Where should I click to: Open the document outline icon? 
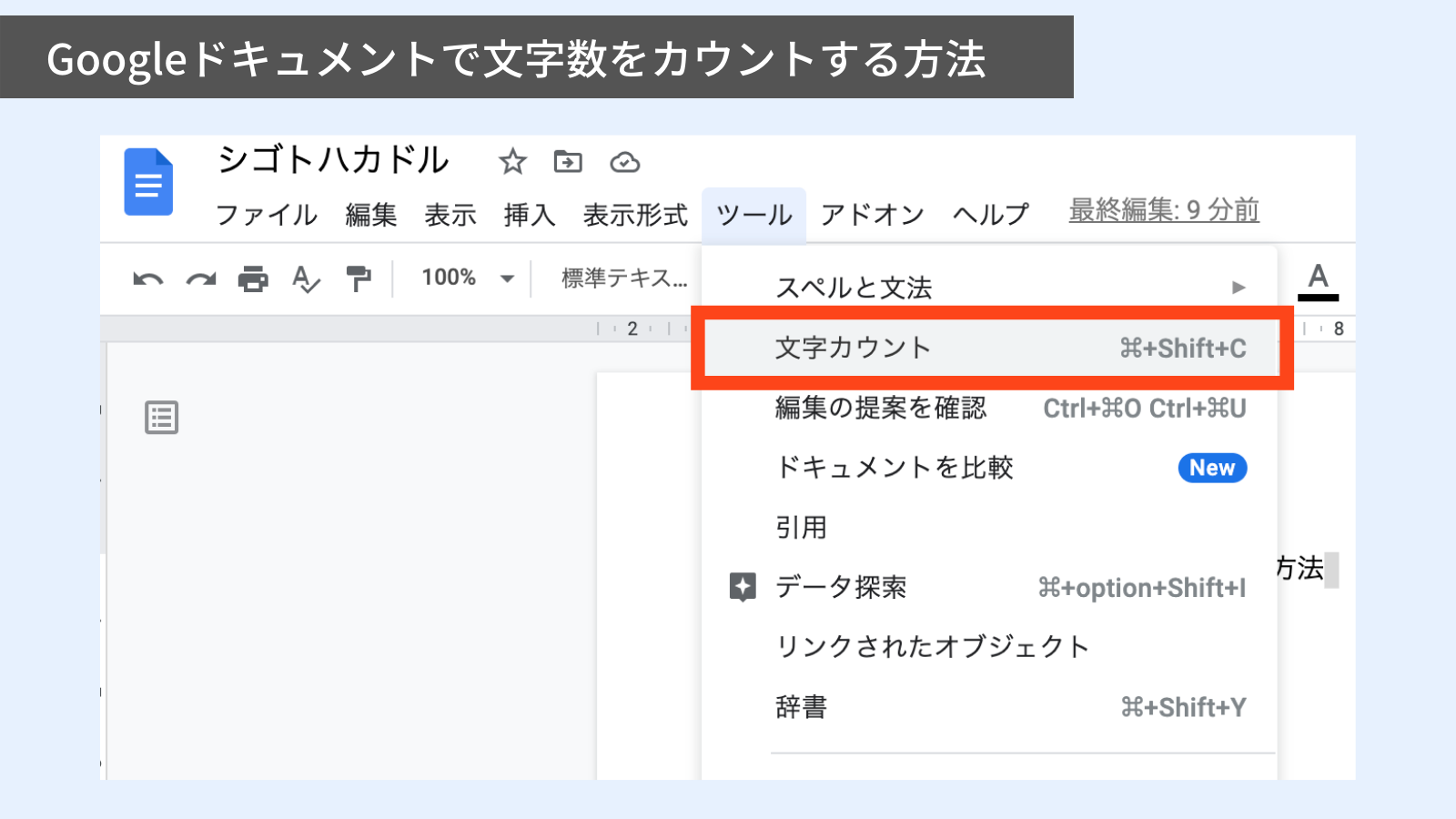[161, 418]
